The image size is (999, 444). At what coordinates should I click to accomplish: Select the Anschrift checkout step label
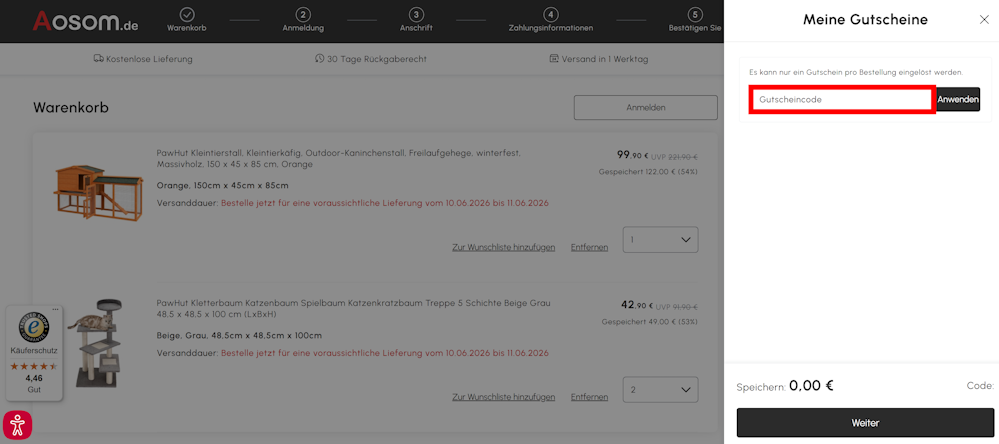(416, 28)
